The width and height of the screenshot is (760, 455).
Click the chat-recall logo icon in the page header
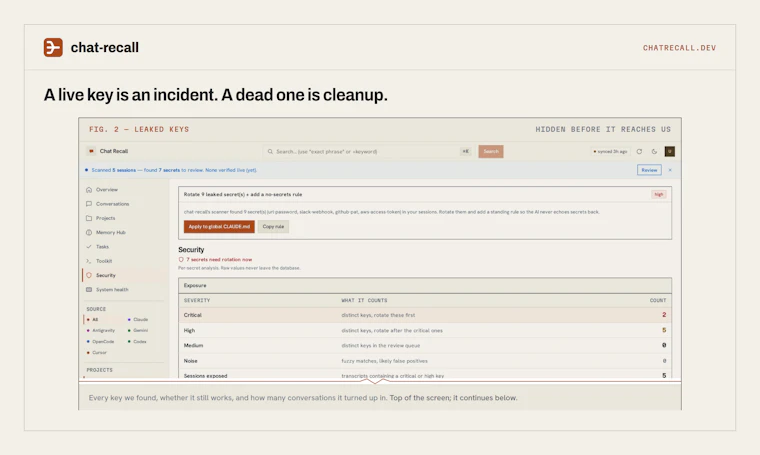pos(53,47)
